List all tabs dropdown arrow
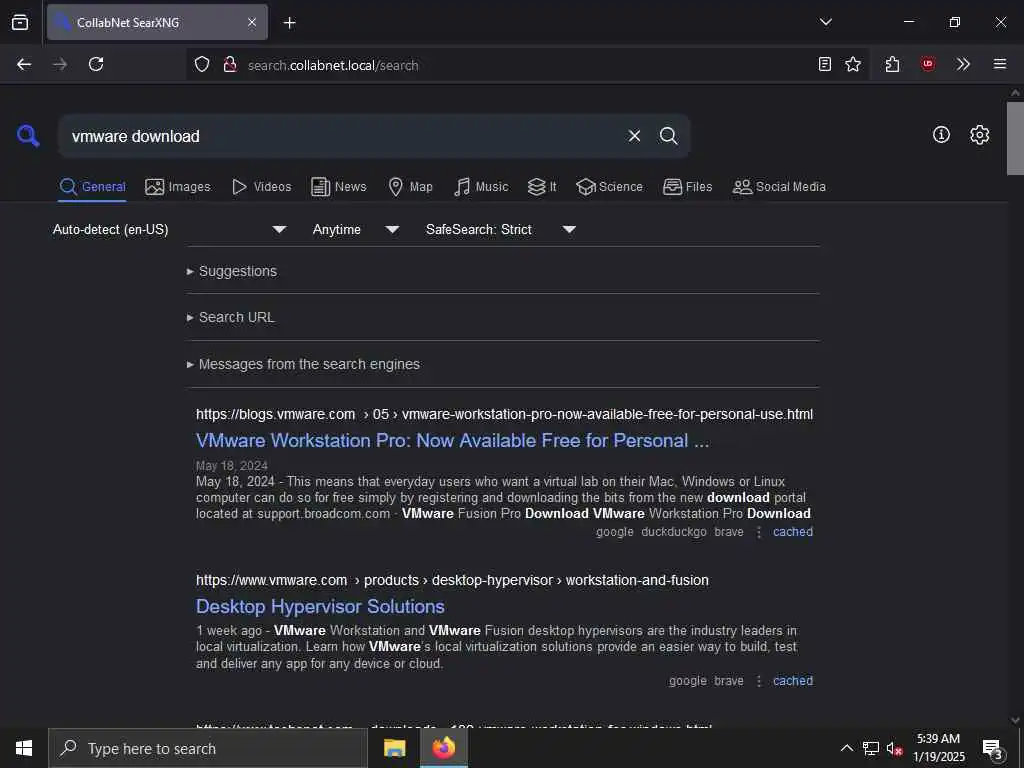This screenshot has width=1024, height=768. pyautogui.click(x=825, y=22)
